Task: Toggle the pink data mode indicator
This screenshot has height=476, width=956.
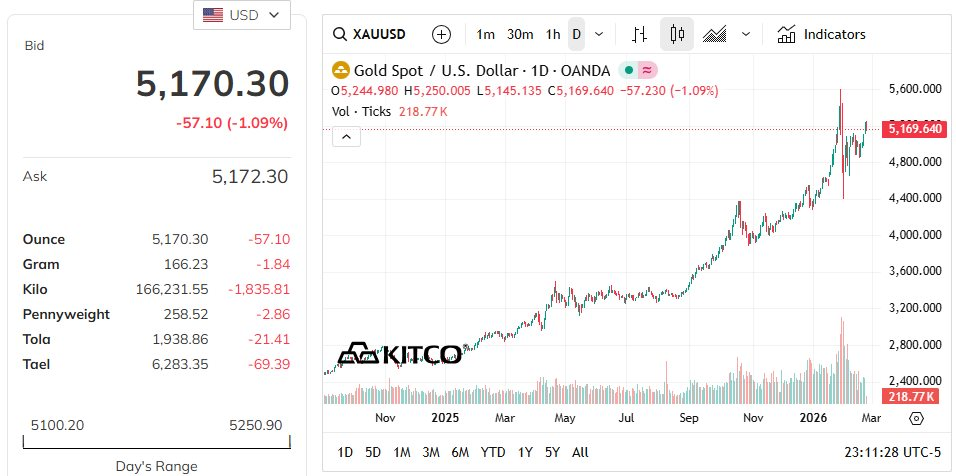Action: click(647, 70)
